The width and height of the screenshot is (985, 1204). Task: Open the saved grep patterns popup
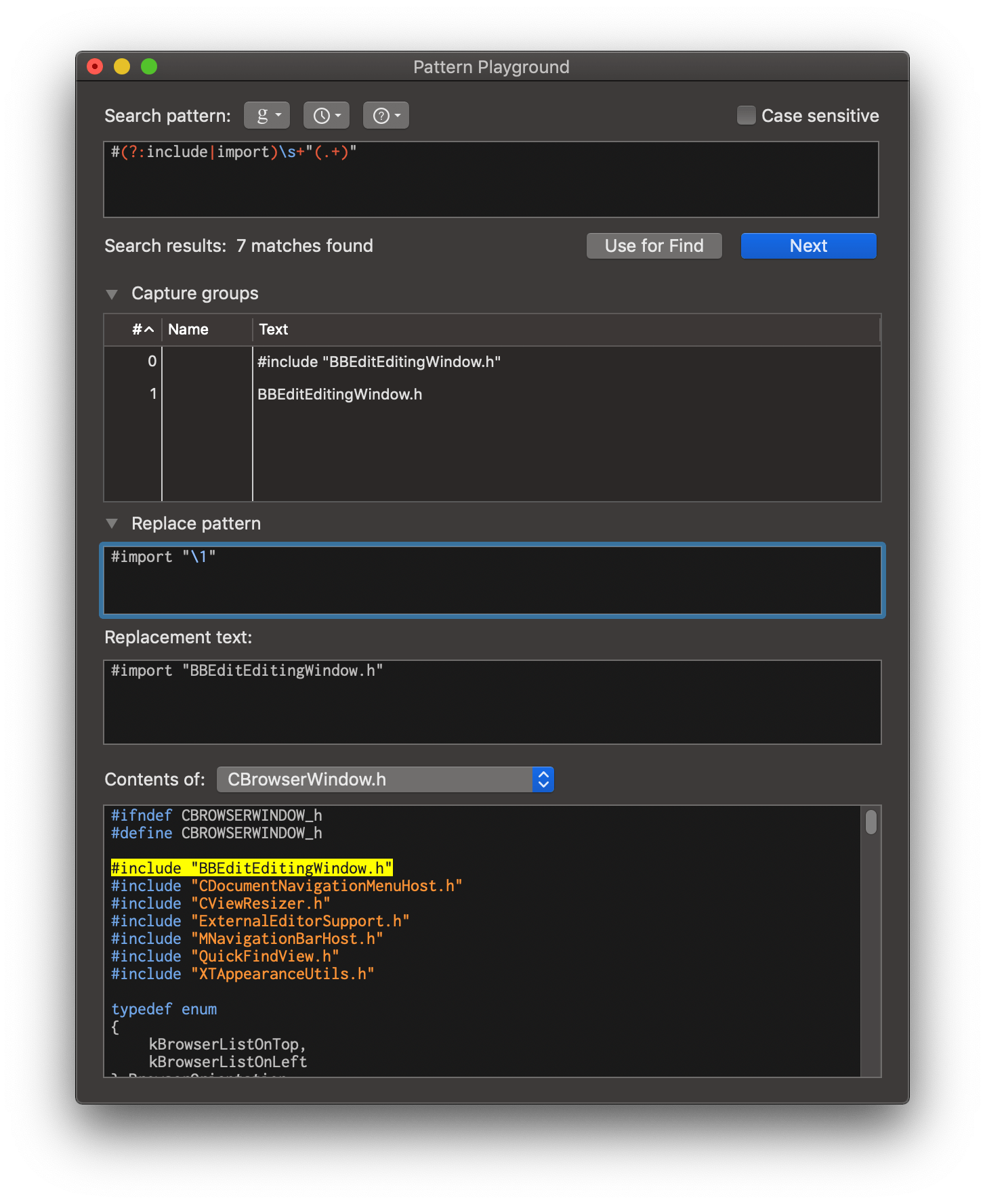[267, 115]
